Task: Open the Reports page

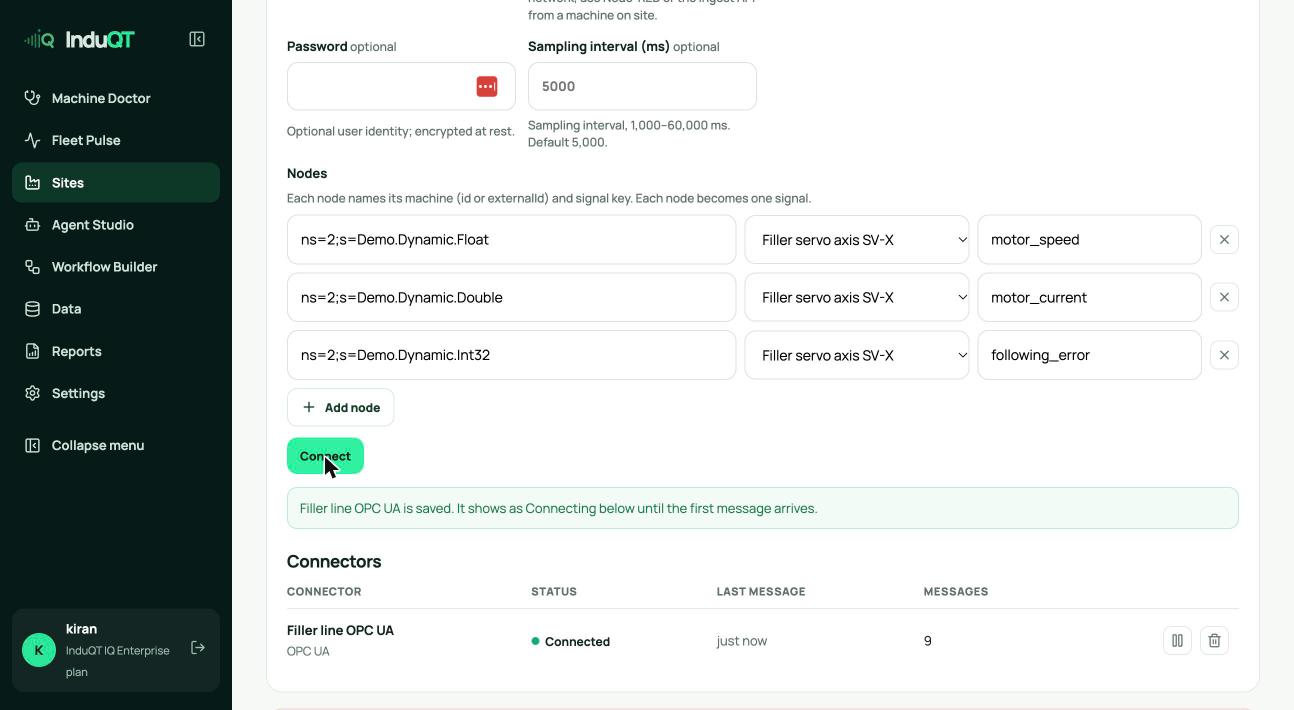Action: point(116,351)
